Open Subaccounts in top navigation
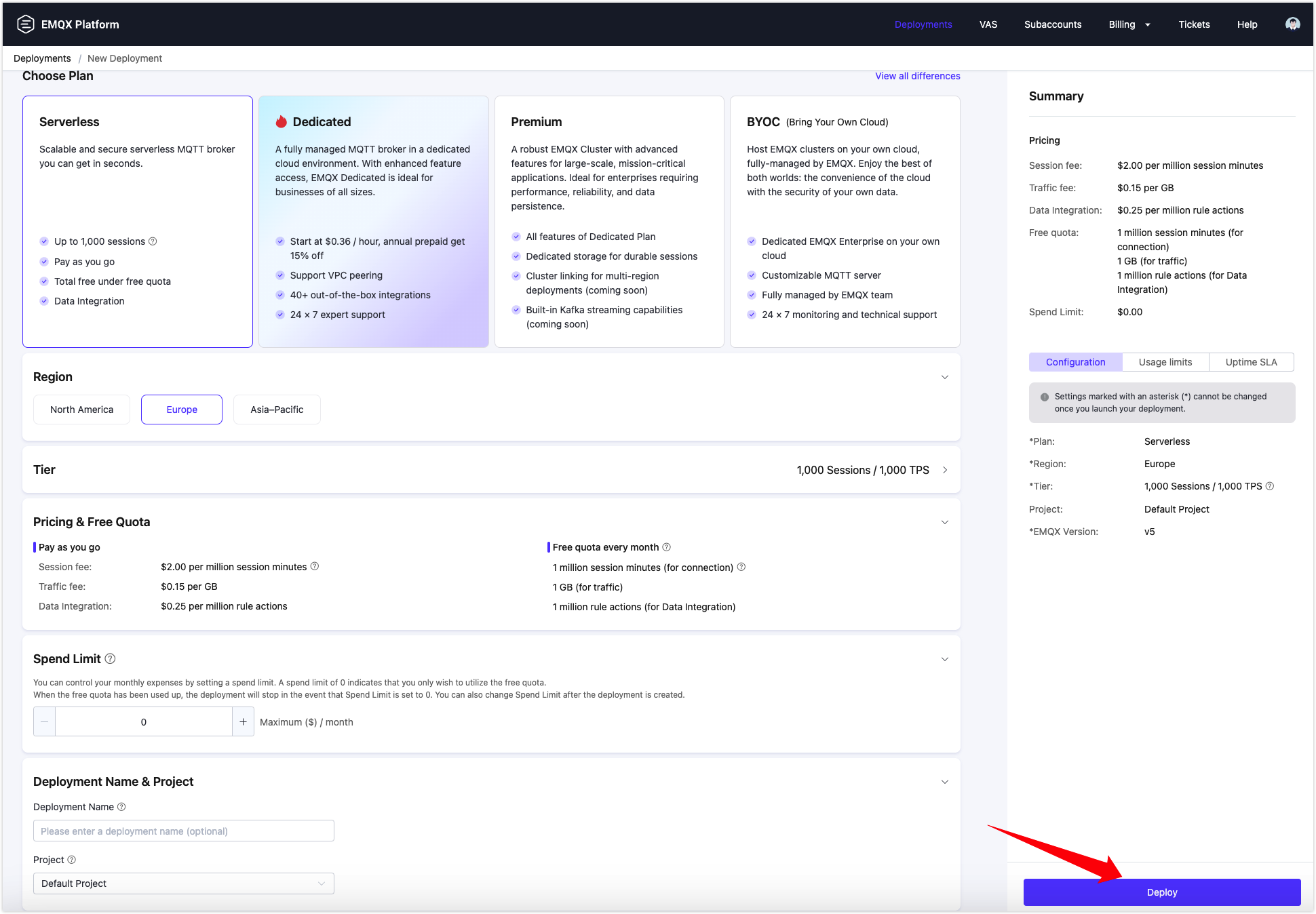This screenshot has height=914, width=1316. [1053, 24]
